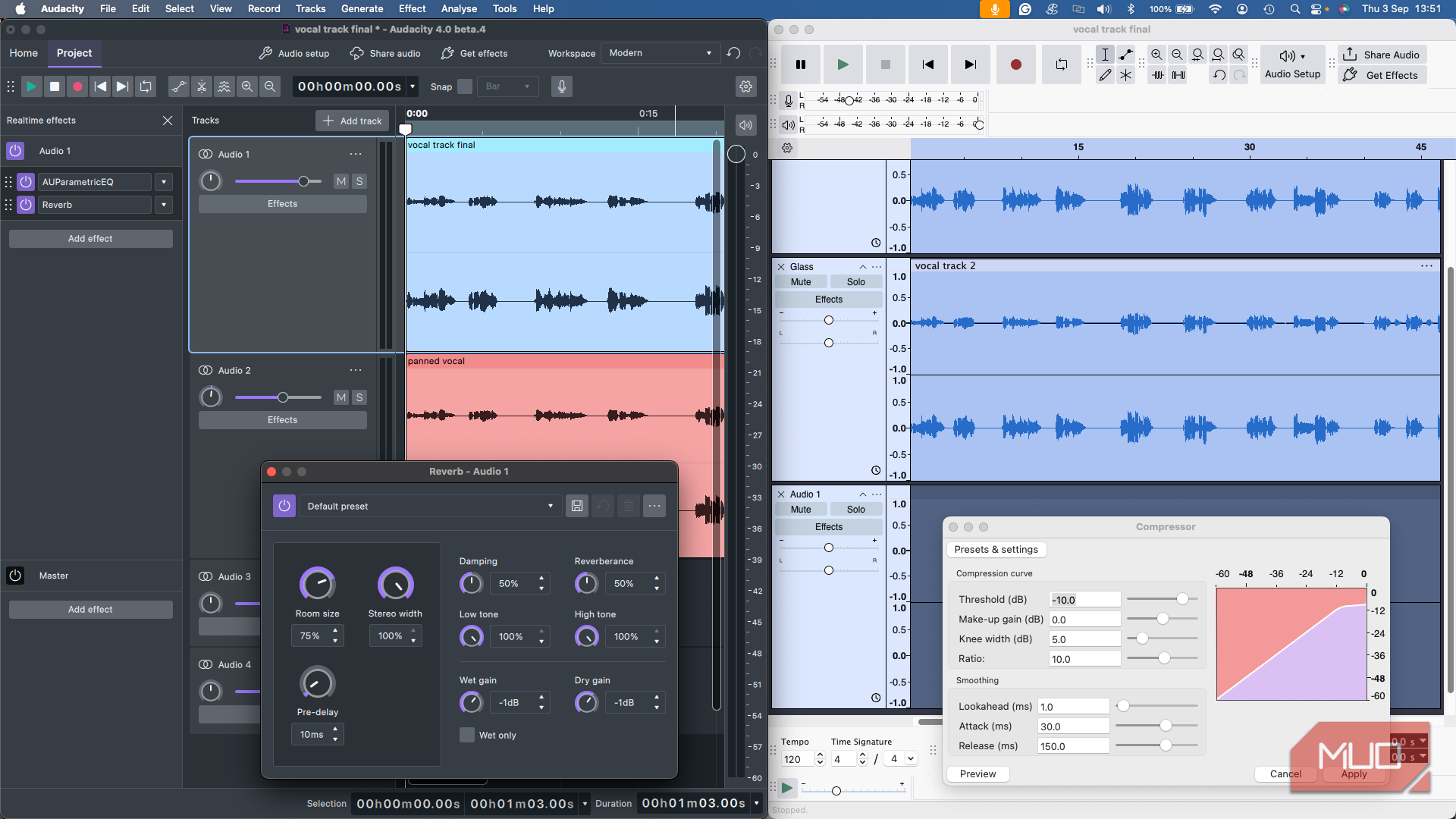This screenshot has width=1456, height=819.
Task: Open the Effect menu in menu bar
Action: (x=412, y=9)
